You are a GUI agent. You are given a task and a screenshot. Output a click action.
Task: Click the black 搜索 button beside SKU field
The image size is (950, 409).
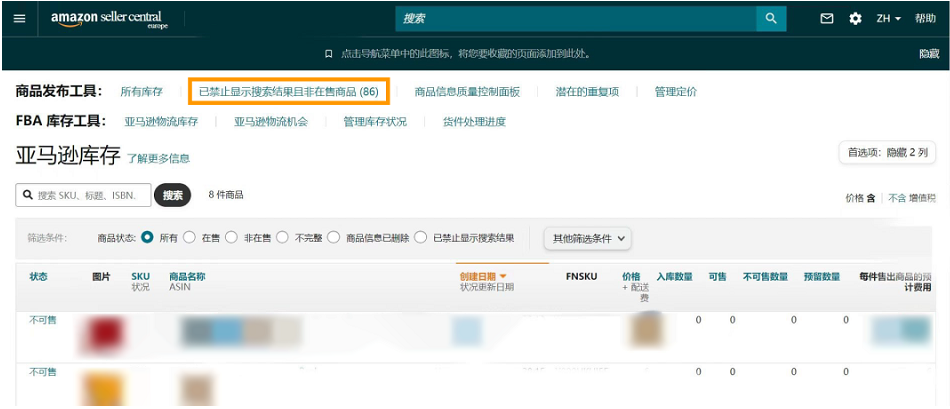173,195
